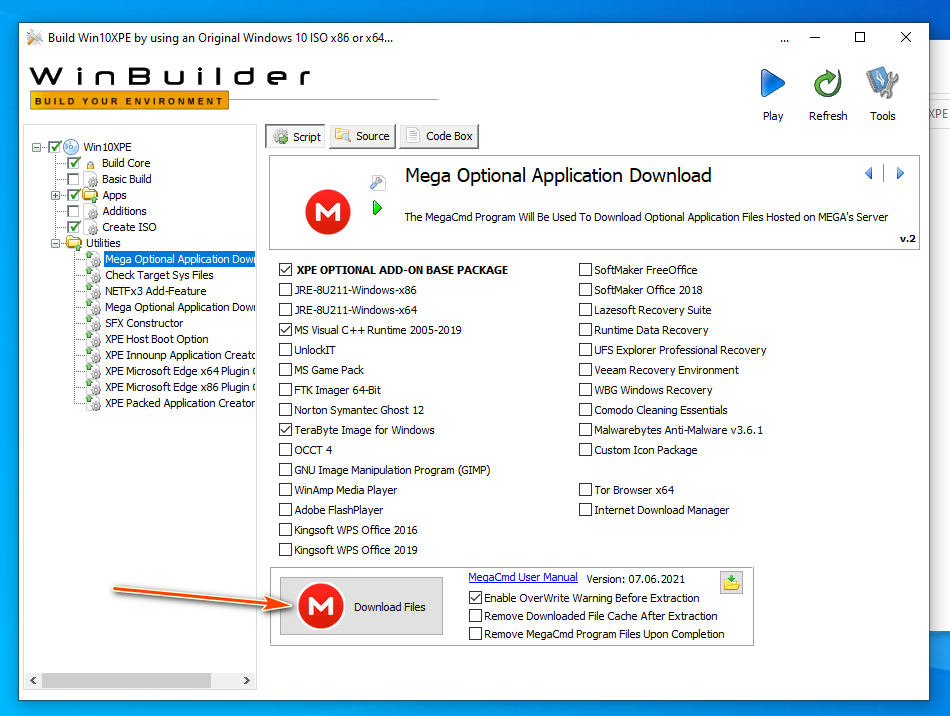Check Tor Browser x64 option
950x716 pixels.
click(585, 489)
